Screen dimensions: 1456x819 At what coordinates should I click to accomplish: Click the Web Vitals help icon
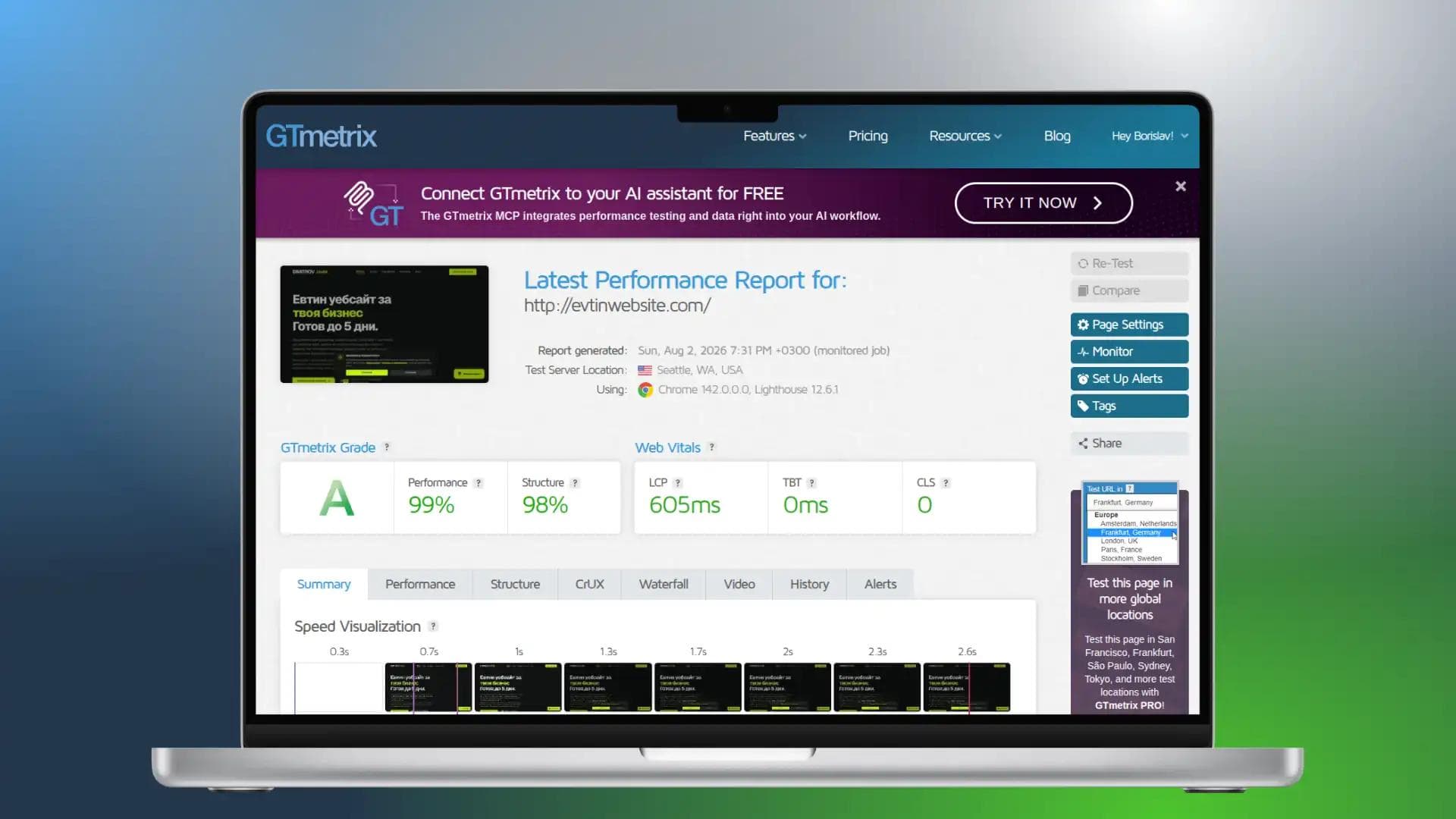point(711,447)
